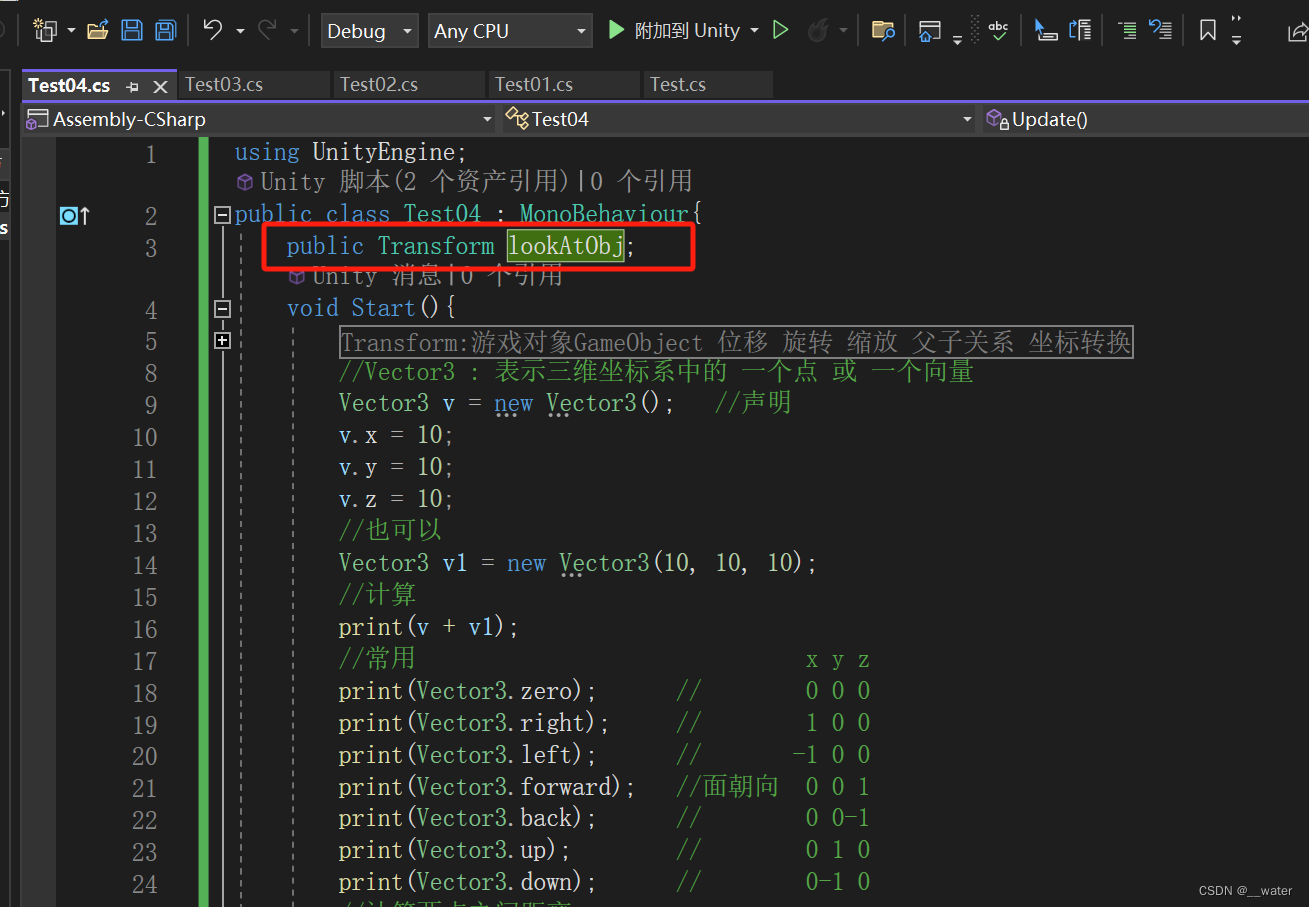This screenshot has height=907, width=1309.
Task: Click the Open File folder icon
Action: pos(97,31)
